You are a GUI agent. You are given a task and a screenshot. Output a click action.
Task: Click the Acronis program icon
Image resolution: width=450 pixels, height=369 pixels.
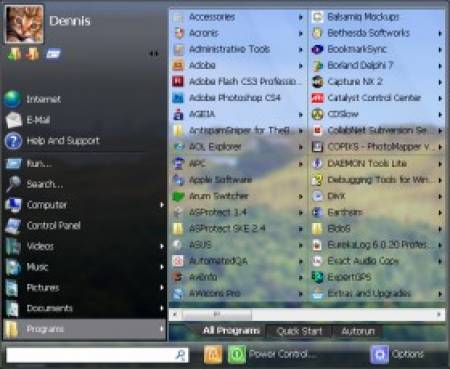pos(178,33)
